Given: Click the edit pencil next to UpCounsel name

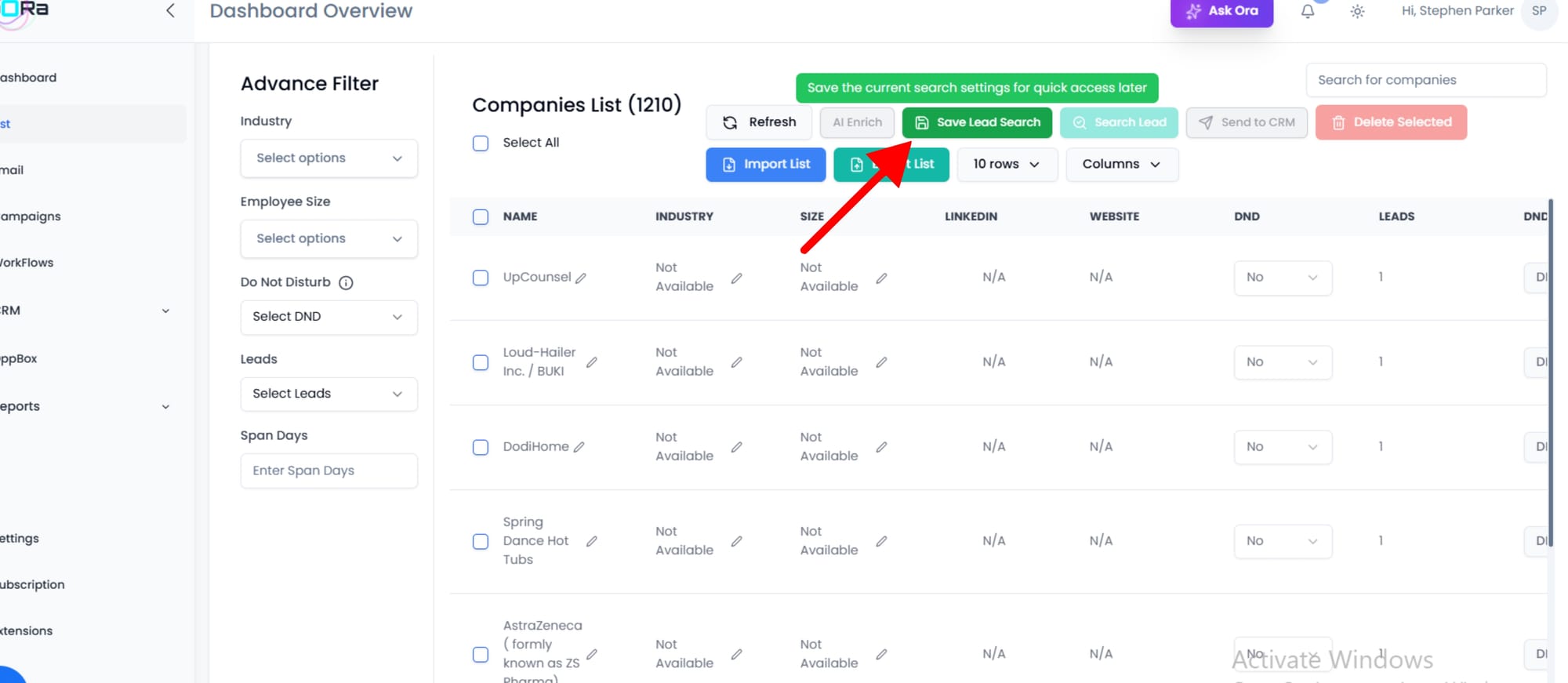Looking at the screenshot, I should (x=581, y=278).
